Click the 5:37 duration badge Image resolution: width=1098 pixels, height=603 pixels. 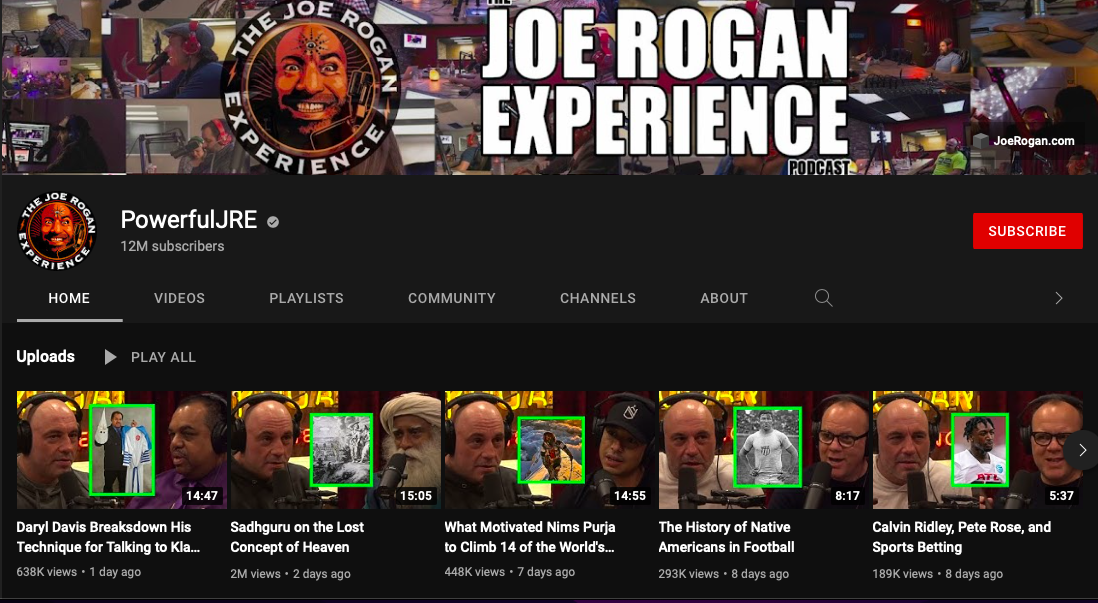coord(1061,496)
